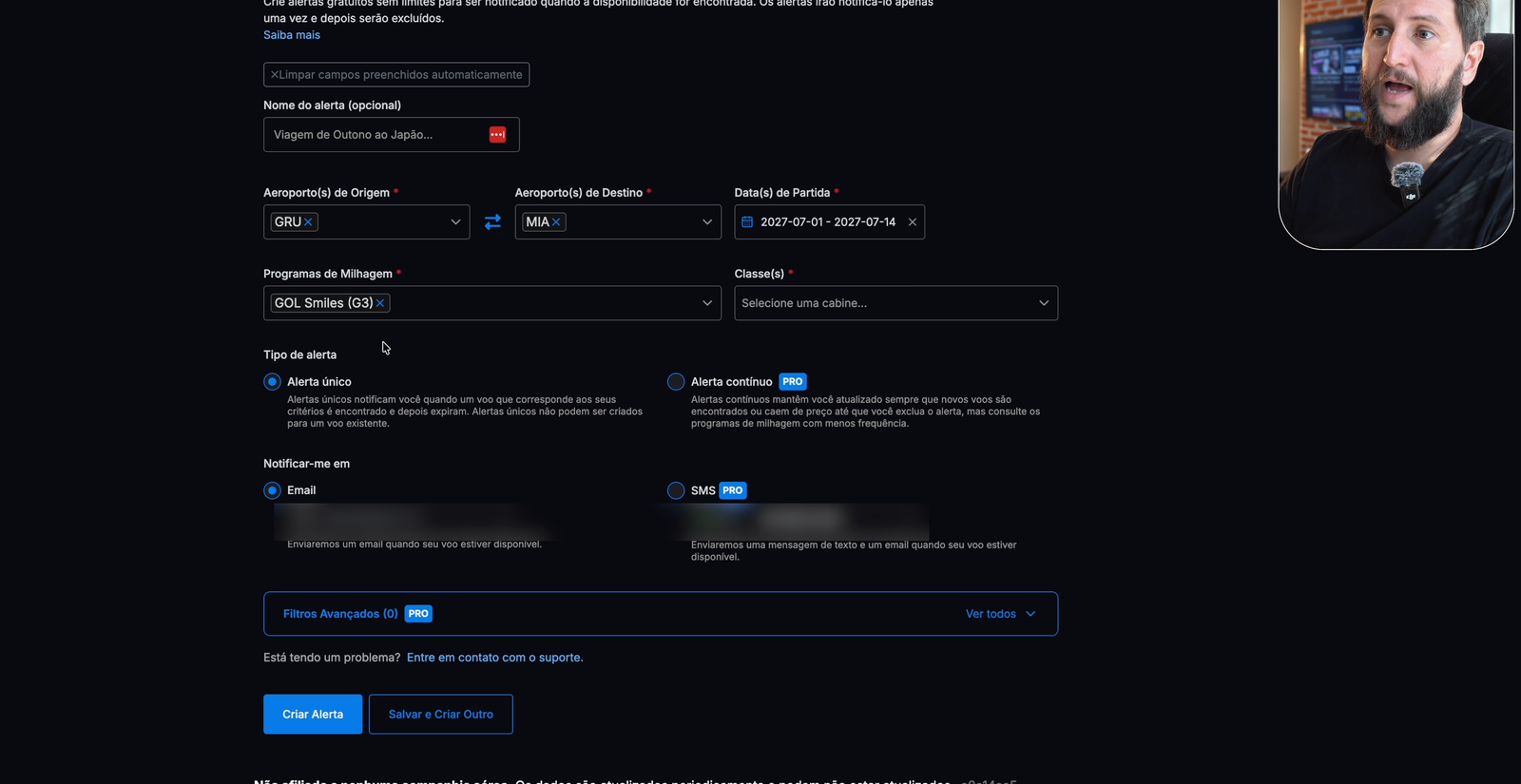Click red password manager icon in alert name field
The height and width of the screenshot is (784, 1521).
[x=497, y=135]
